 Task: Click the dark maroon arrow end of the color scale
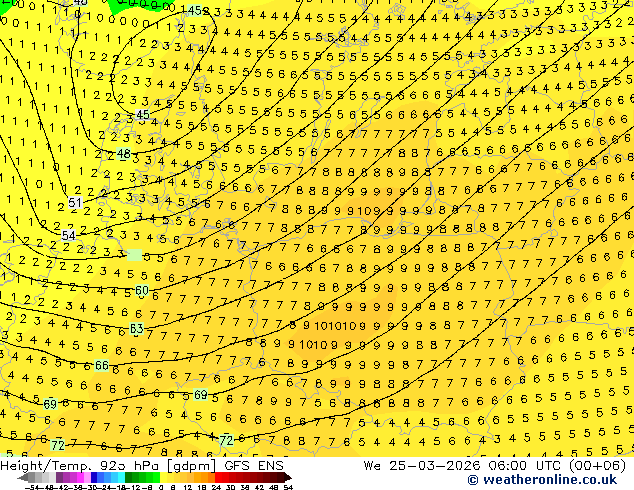287,478
